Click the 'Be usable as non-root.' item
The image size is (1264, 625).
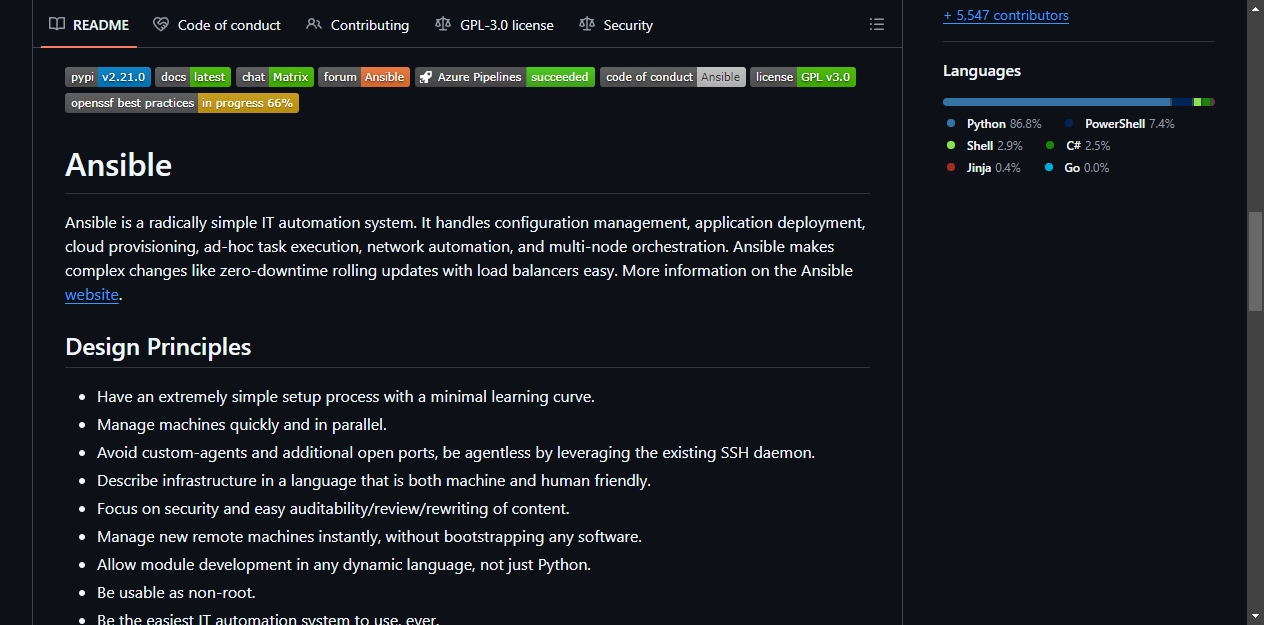pos(176,593)
